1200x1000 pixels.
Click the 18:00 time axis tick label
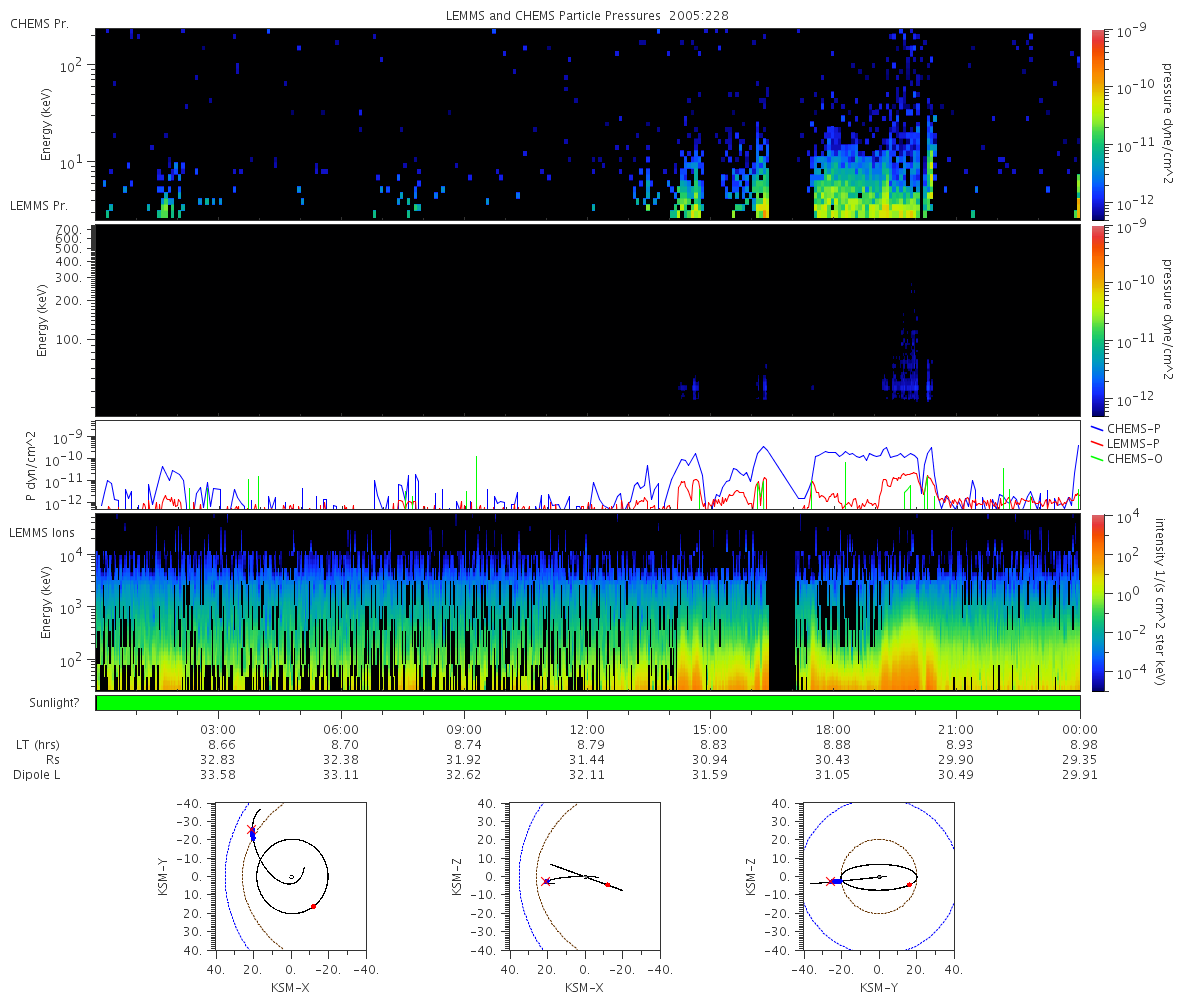coord(833,729)
